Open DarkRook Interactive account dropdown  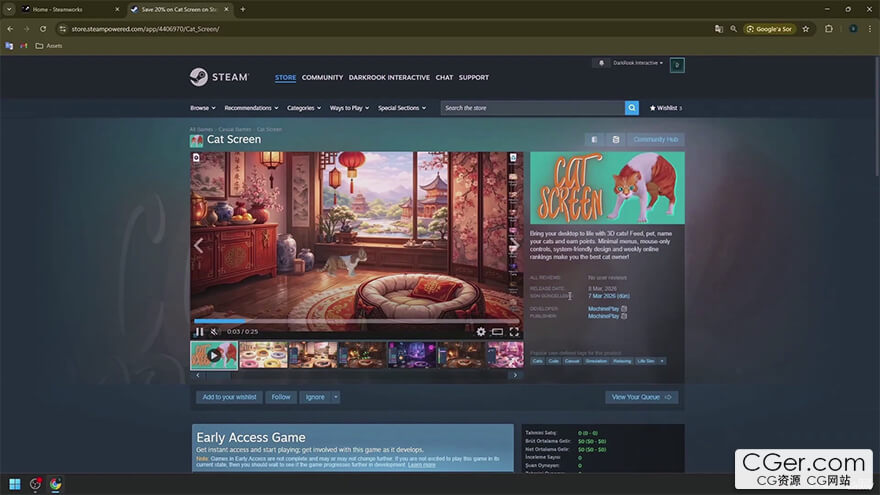pyautogui.click(x=638, y=63)
